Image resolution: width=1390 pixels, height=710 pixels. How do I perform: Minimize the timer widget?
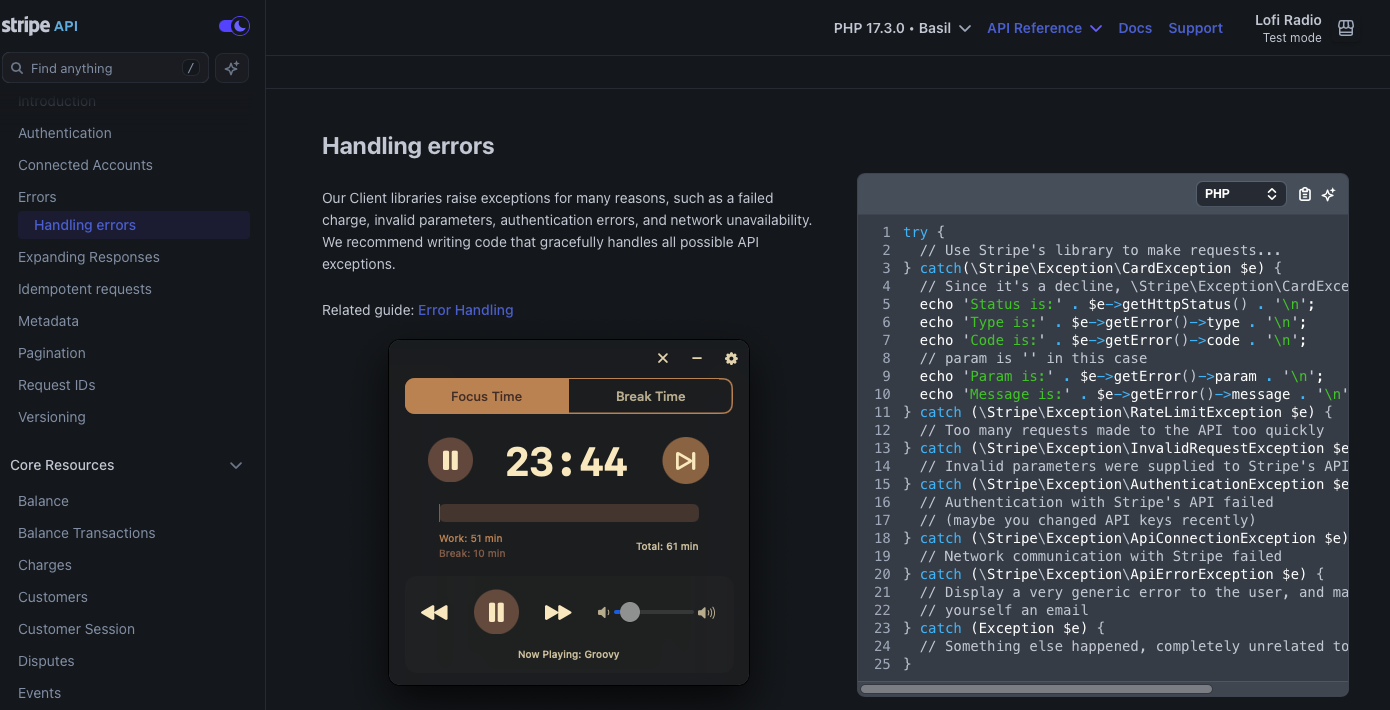pos(697,358)
